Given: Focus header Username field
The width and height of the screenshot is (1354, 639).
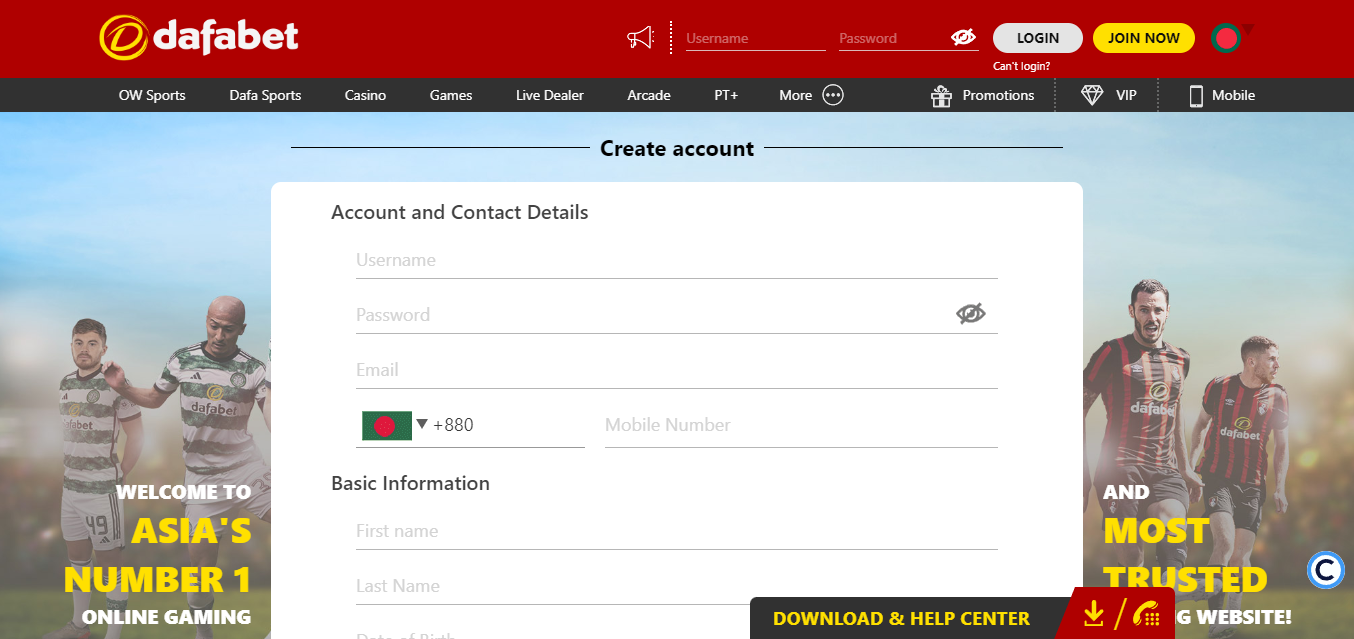Looking at the screenshot, I should click(755, 38).
